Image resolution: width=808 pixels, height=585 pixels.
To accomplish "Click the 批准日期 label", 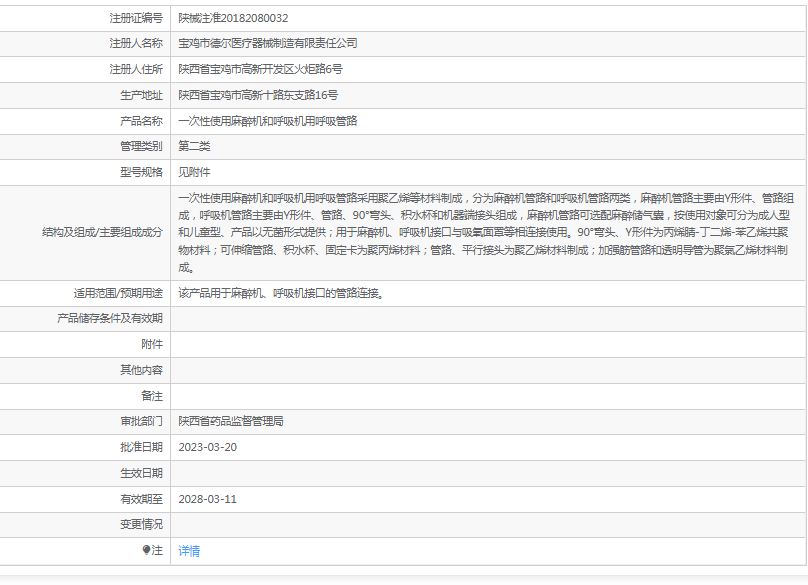I will [141, 447].
